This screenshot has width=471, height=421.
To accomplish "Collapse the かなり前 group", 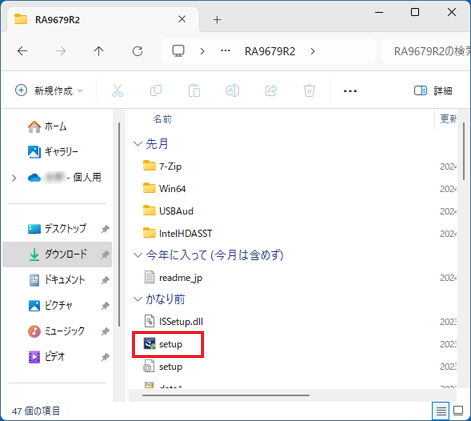I will point(137,299).
